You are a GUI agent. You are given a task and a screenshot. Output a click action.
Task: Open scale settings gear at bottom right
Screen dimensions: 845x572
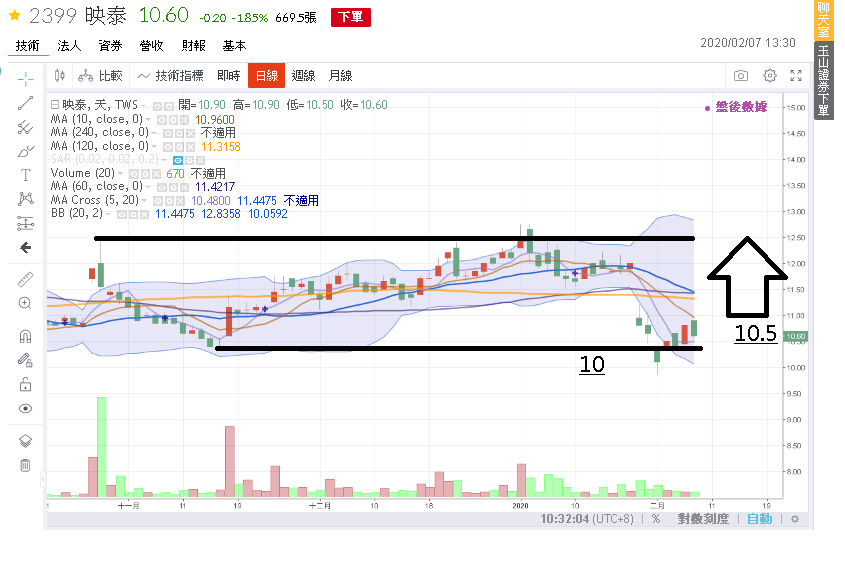pos(795,519)
